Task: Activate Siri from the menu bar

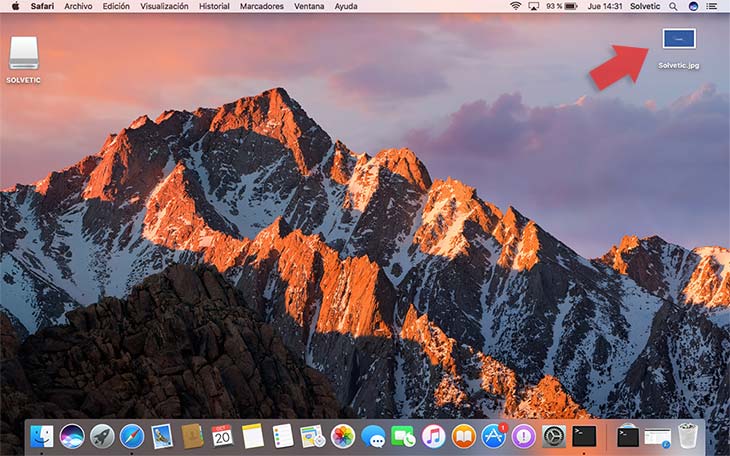Action: [x=693, y=6]
